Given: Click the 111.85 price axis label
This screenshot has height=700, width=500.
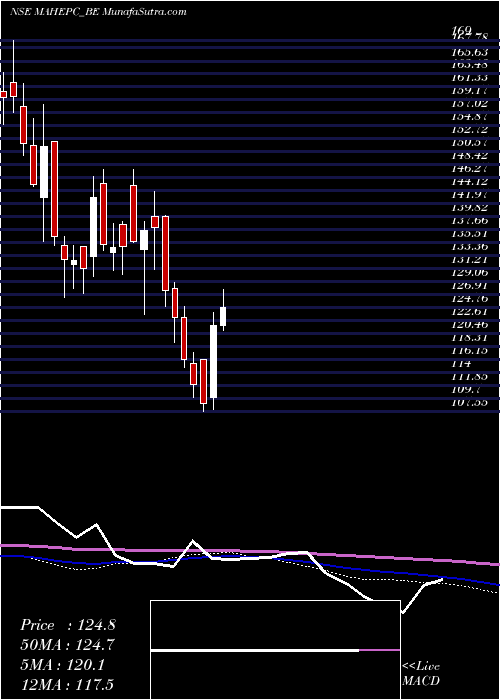Looking at the screenshot, I should pos(469,376).
